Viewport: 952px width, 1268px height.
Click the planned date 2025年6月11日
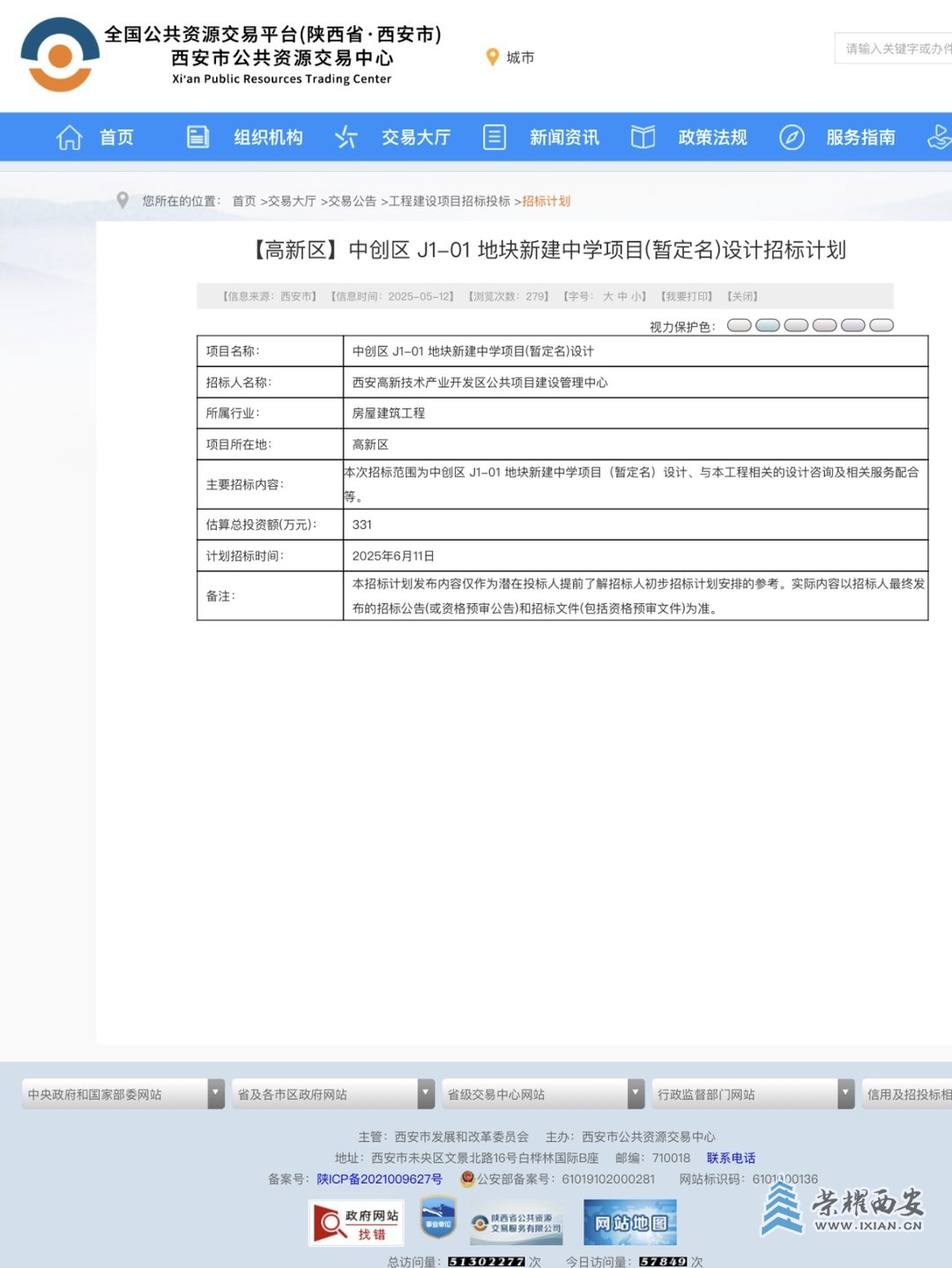coord(393,556)
